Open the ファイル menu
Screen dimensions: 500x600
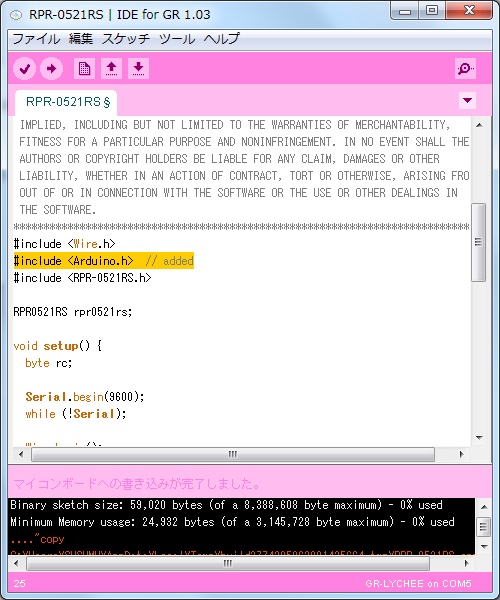[x=36, y=39]
